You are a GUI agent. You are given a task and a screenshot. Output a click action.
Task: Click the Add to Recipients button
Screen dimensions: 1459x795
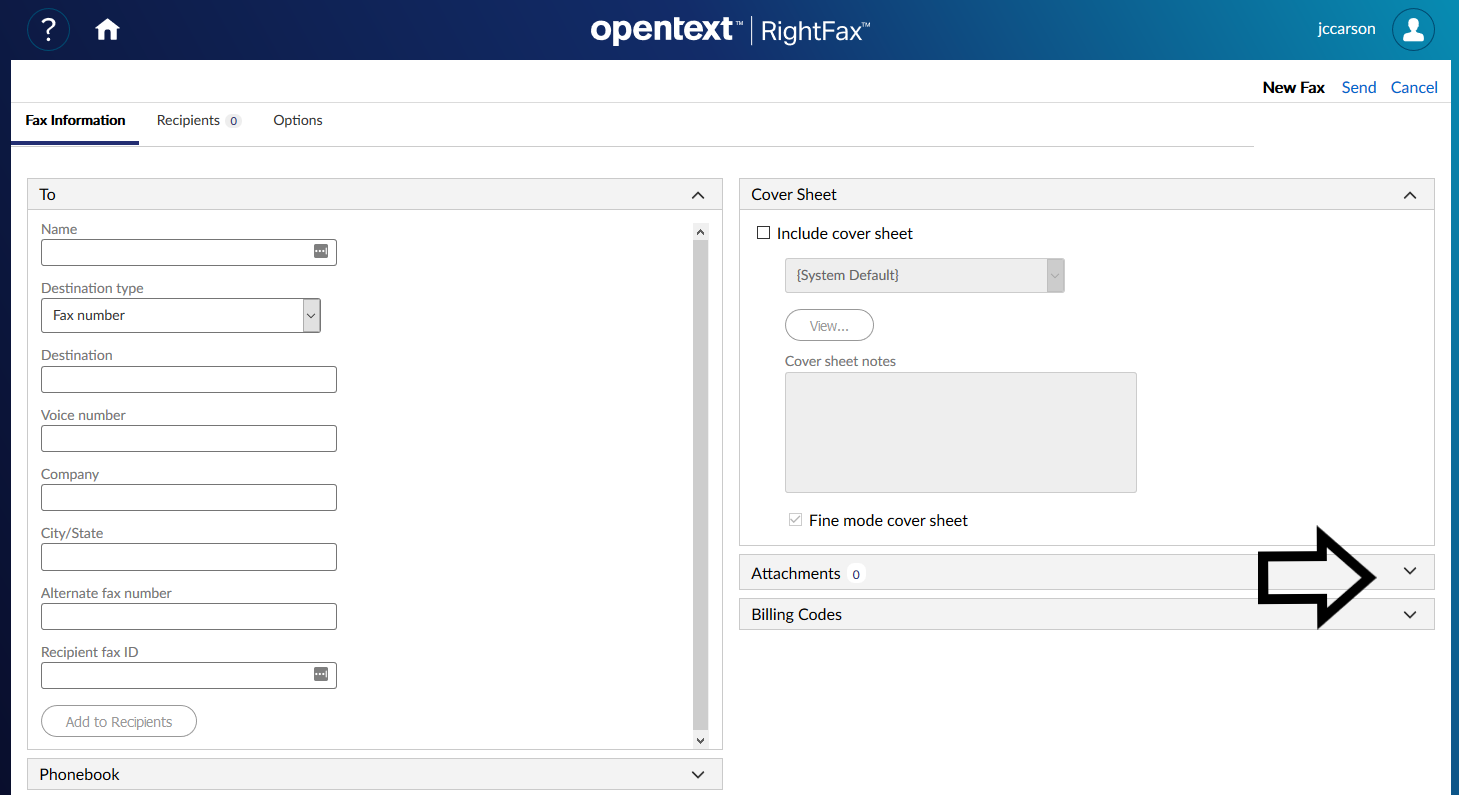click(119, 722)
